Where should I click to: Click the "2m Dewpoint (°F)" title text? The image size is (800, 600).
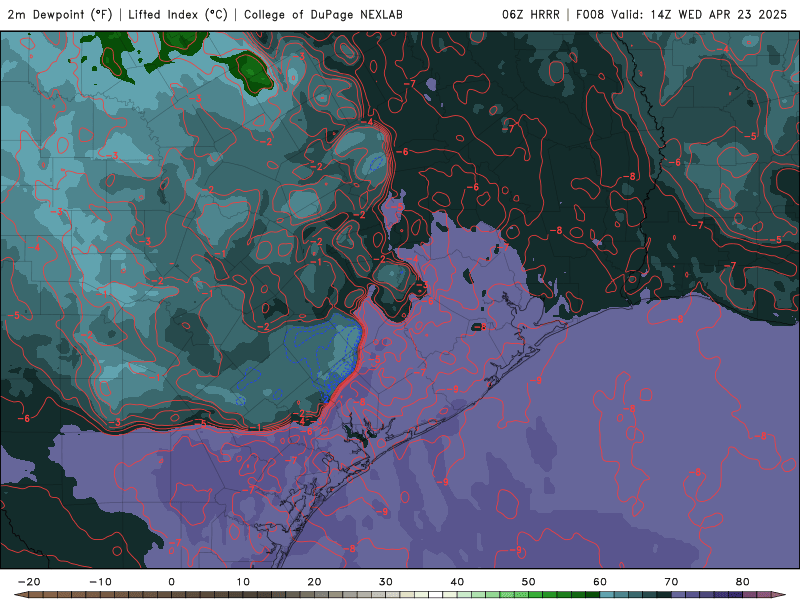(60, 14)
